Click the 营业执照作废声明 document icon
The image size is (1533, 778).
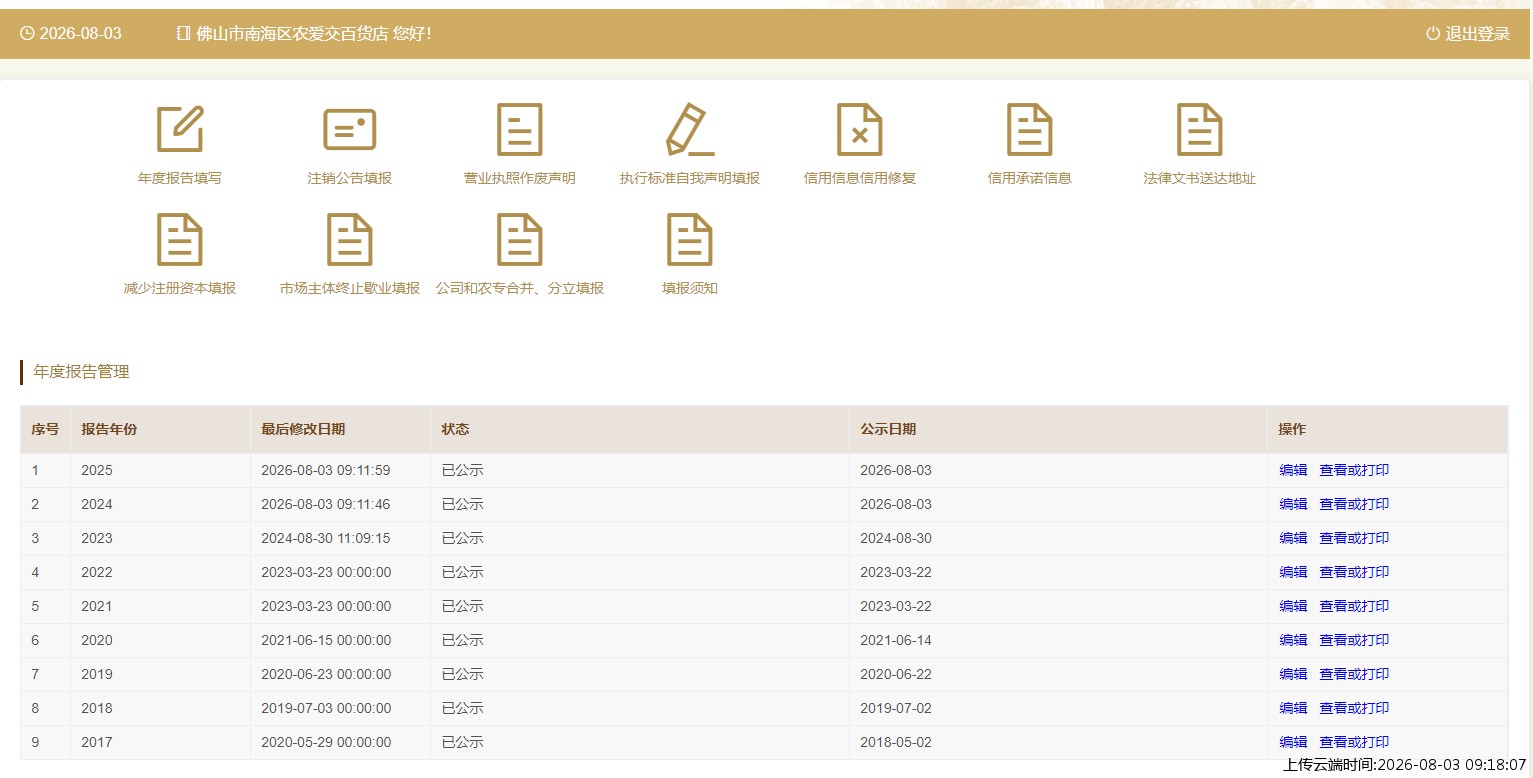(520, 129)
